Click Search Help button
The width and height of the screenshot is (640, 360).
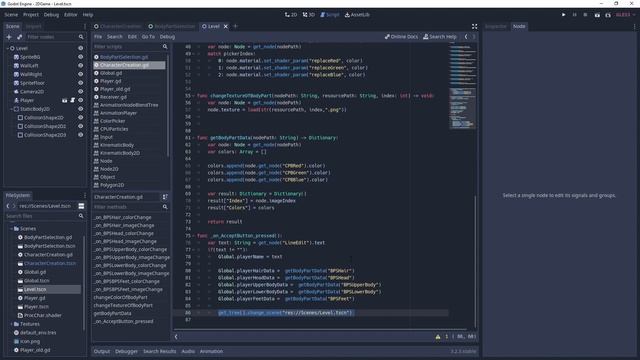pyautogui.click(x=440, y=37)
